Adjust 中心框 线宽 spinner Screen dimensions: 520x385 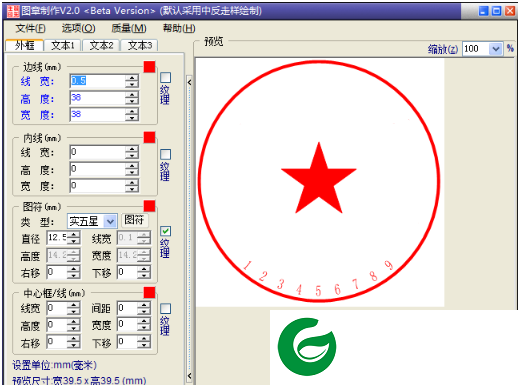(x=73, y=308)
